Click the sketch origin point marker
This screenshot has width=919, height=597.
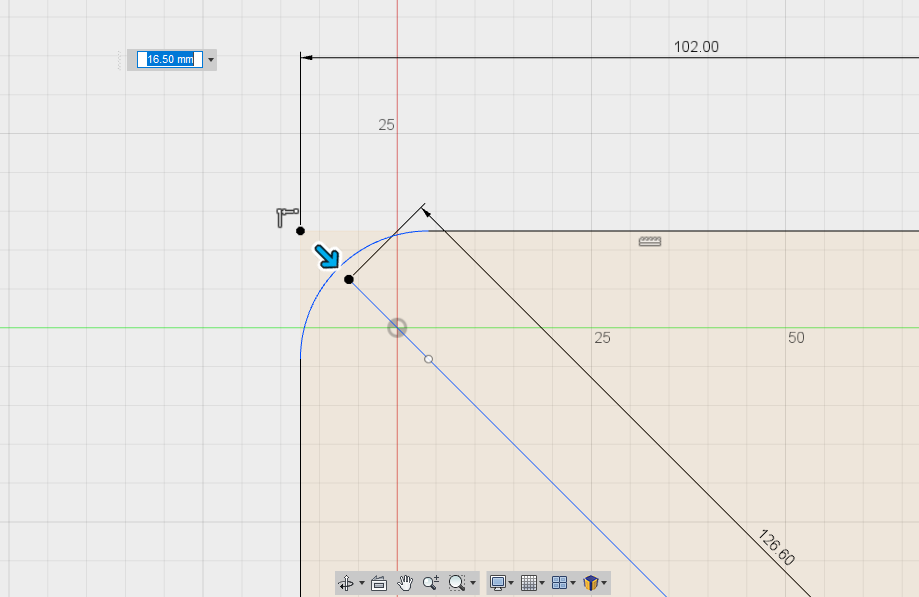point(397,328)
